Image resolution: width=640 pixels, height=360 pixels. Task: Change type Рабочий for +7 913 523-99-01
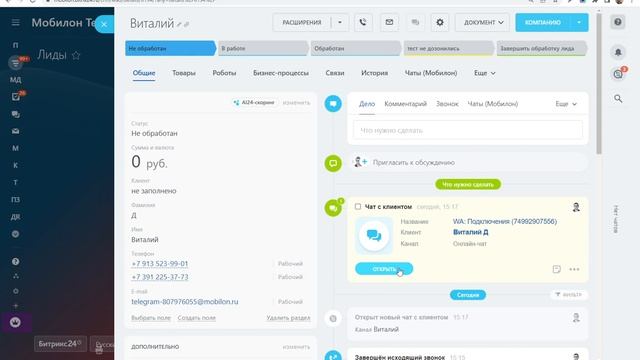click(290, 264)
